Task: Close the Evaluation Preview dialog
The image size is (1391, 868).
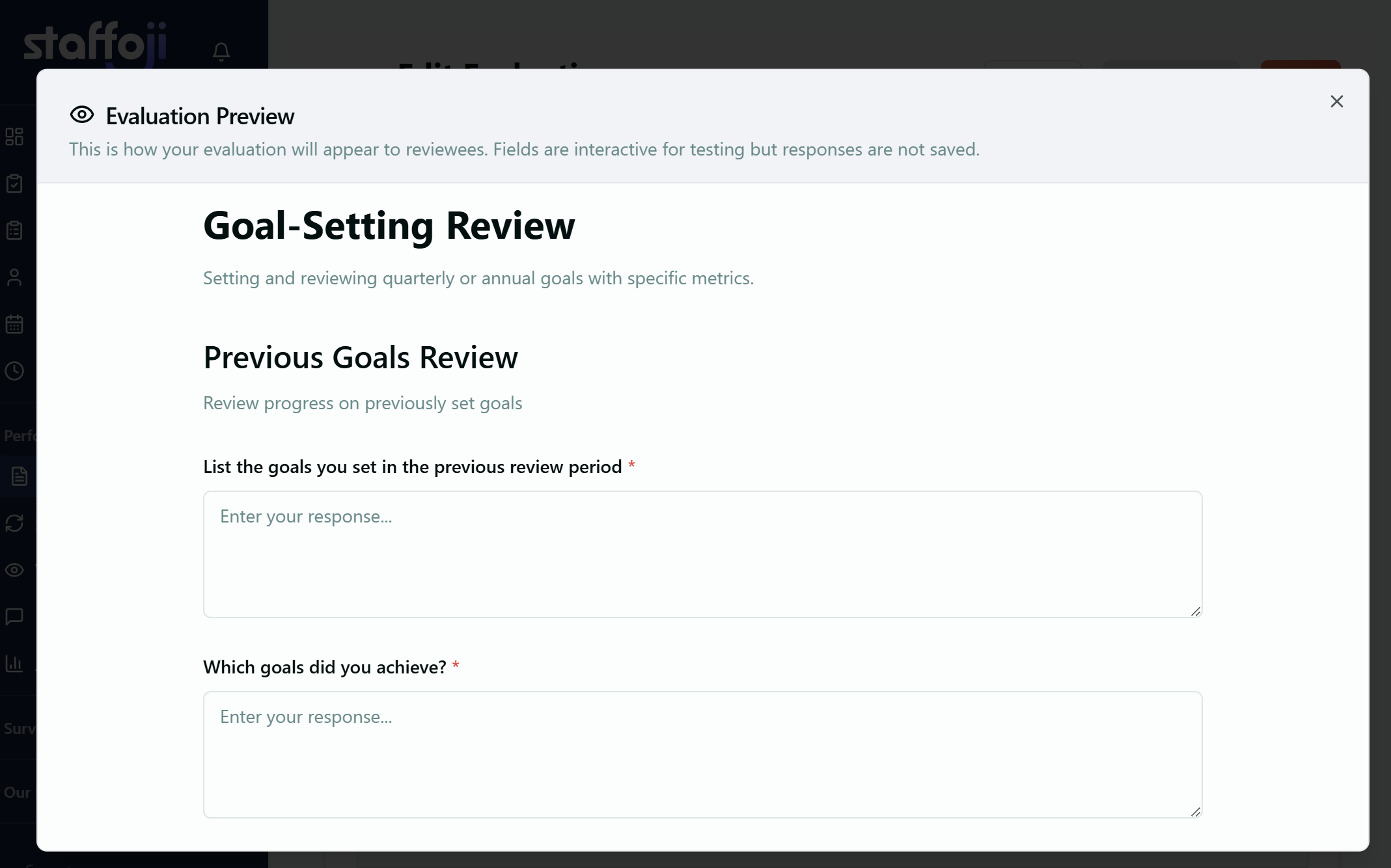Action: pyautogui.click(x=1337, y=101)
